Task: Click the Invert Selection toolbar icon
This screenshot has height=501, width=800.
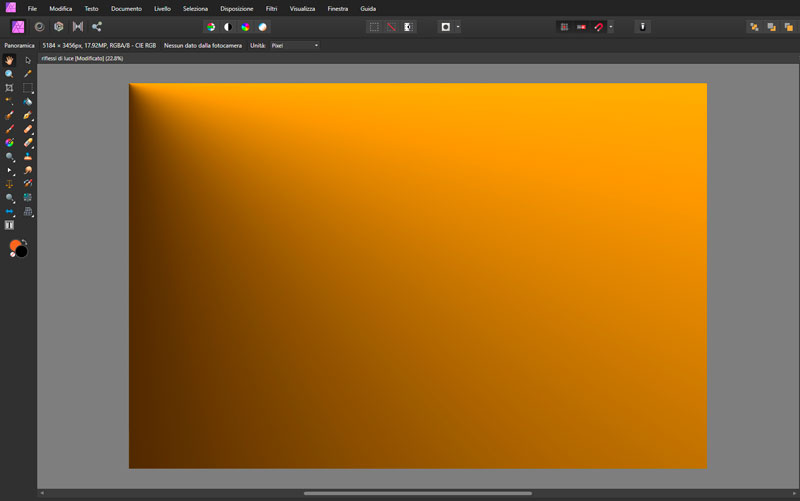Action: click(x=408, y=27)
